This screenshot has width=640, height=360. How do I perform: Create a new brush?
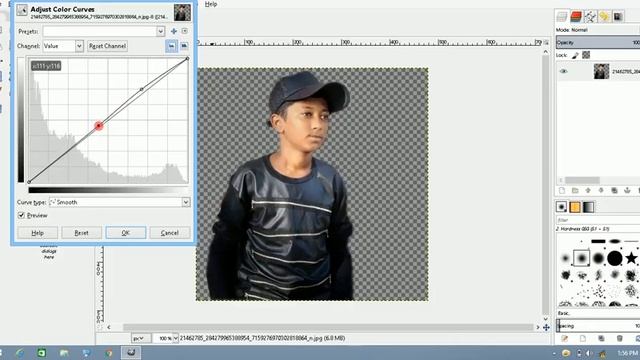pyautogui.click(x=583, y=339)
